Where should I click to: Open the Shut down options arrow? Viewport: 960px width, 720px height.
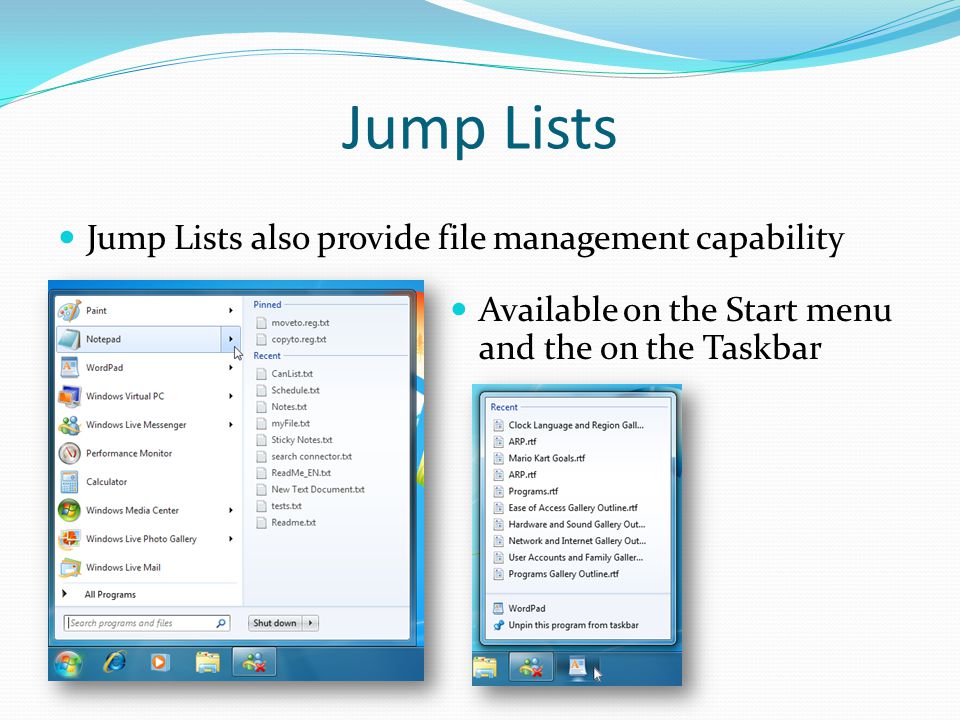(x=311, y=623)
